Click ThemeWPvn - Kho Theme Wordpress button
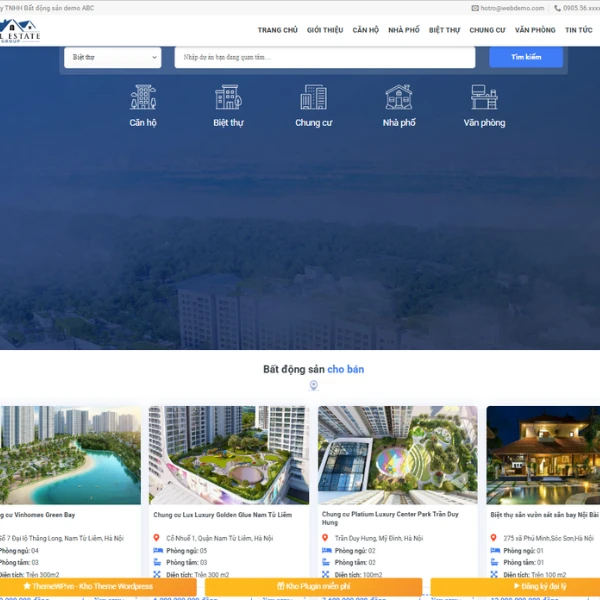This screenshot has width=600, height=600. 98,587
